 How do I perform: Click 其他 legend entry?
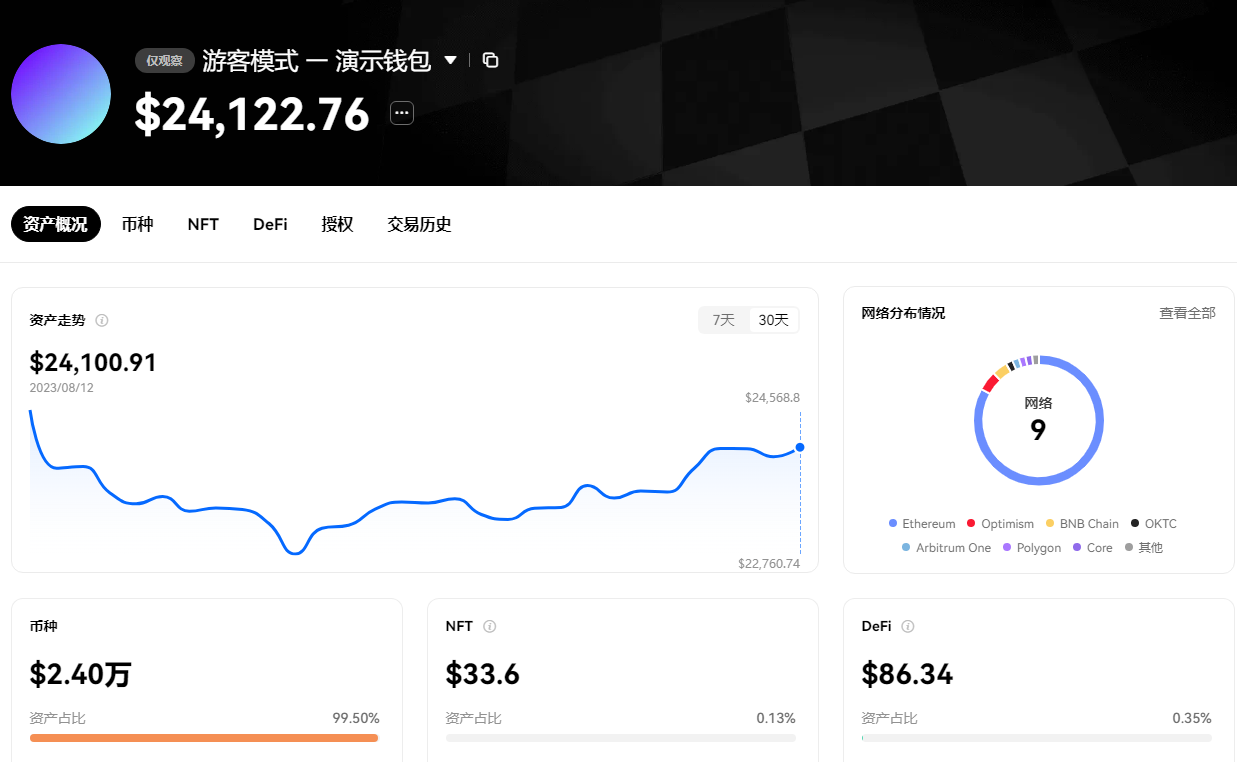pyautogui.click(x=1144, y=548)
